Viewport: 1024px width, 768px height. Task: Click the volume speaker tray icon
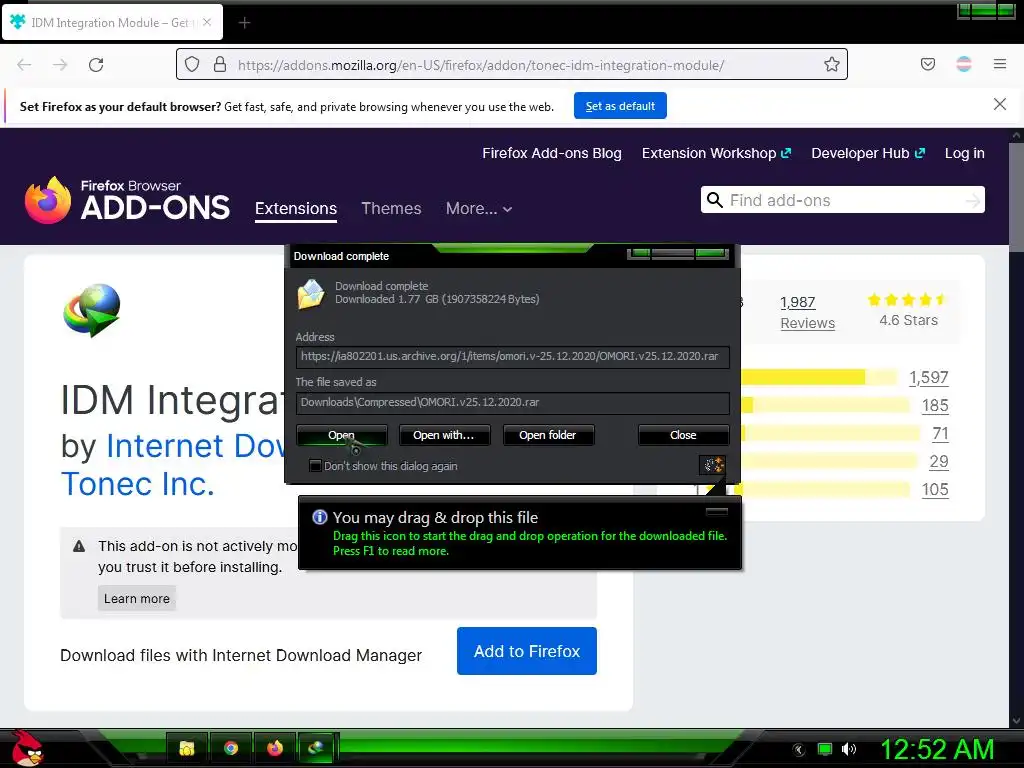tap(848, 749)
